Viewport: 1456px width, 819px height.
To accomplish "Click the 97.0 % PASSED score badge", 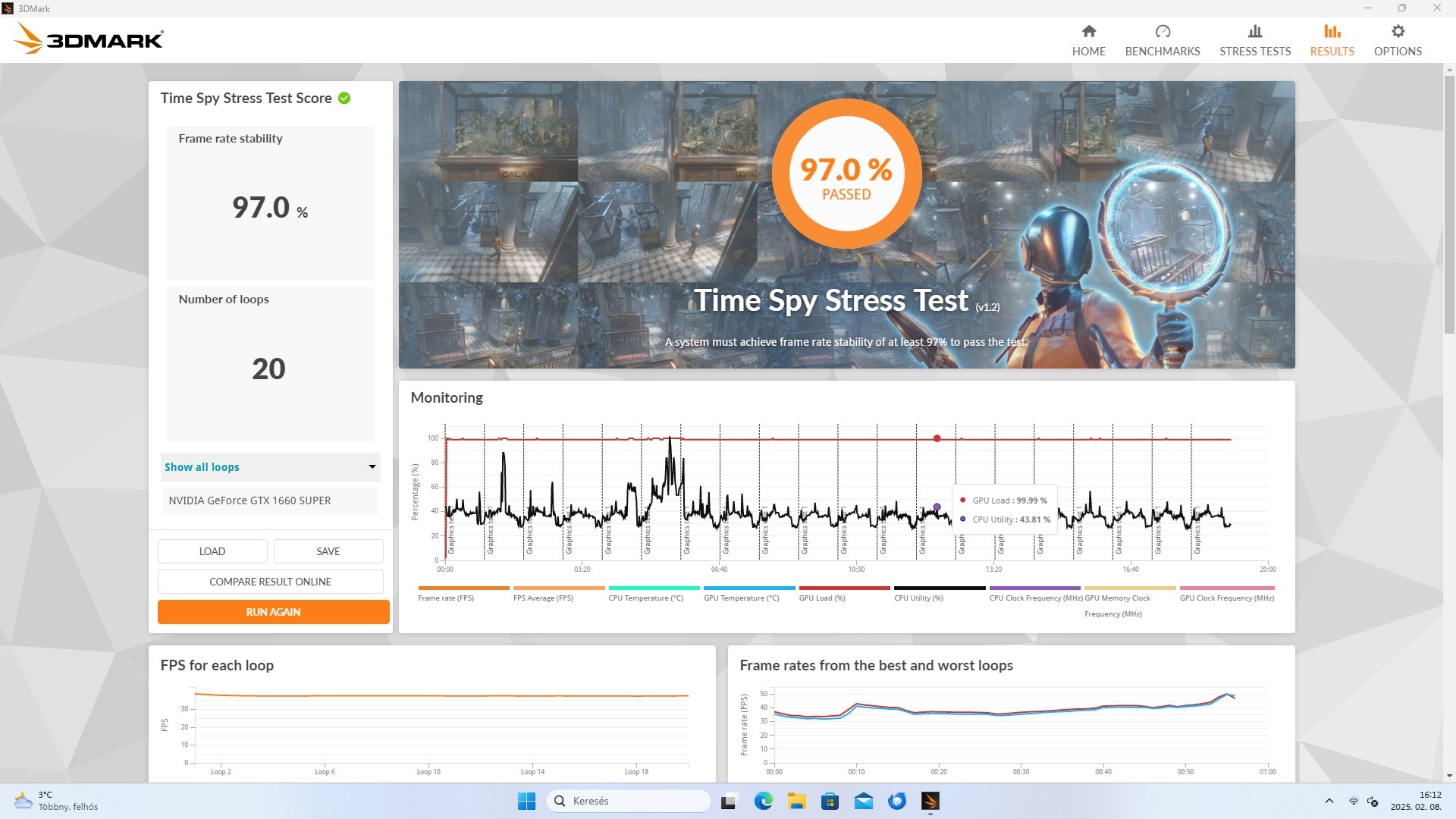I will coord(846,174).
